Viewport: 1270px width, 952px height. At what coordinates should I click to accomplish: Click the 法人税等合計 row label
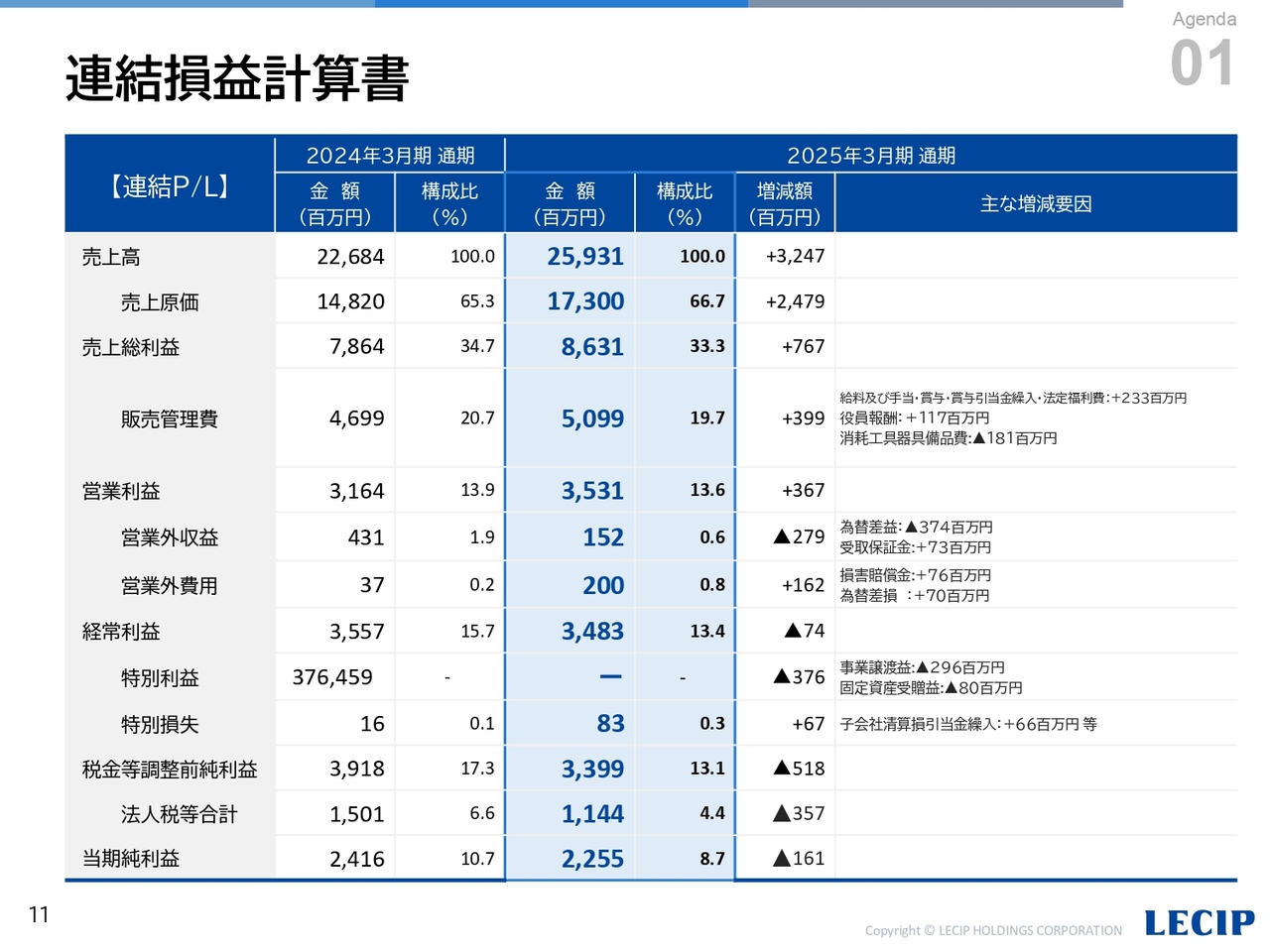pyautogui.click(x=180, y=814)
